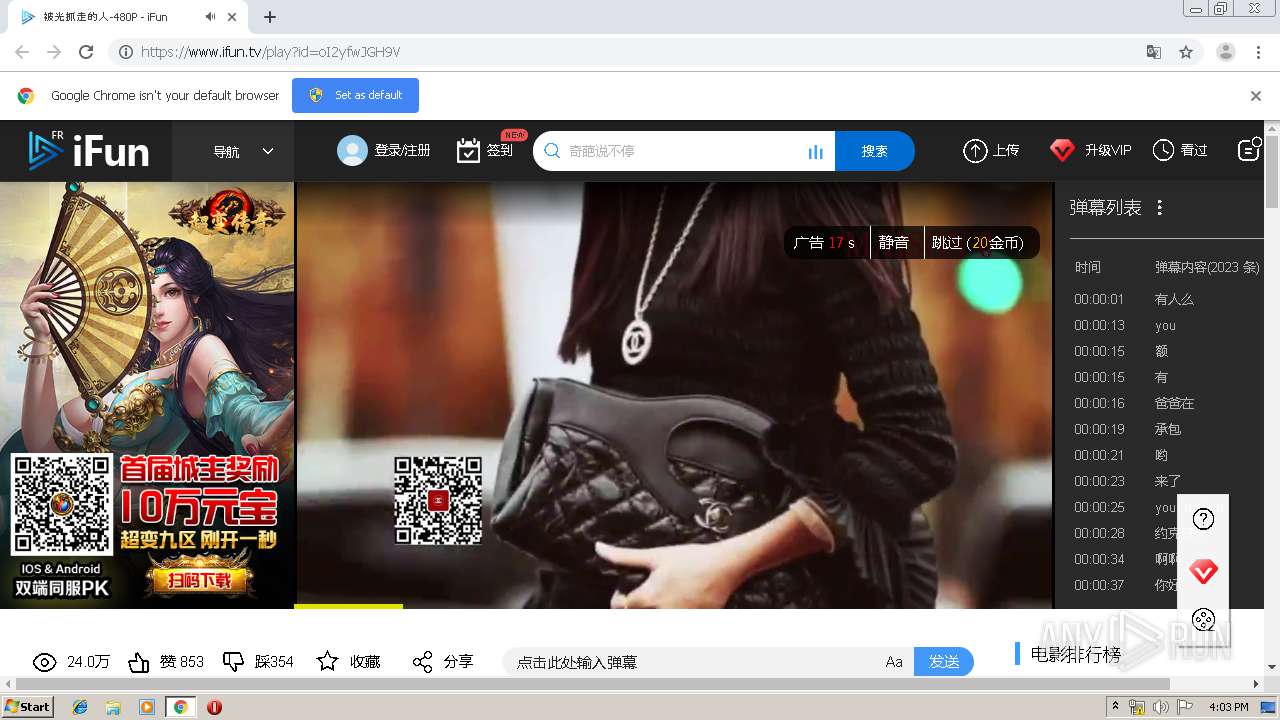
Task: Click the eye views icon 24.0万
Action: pos(44,662)
